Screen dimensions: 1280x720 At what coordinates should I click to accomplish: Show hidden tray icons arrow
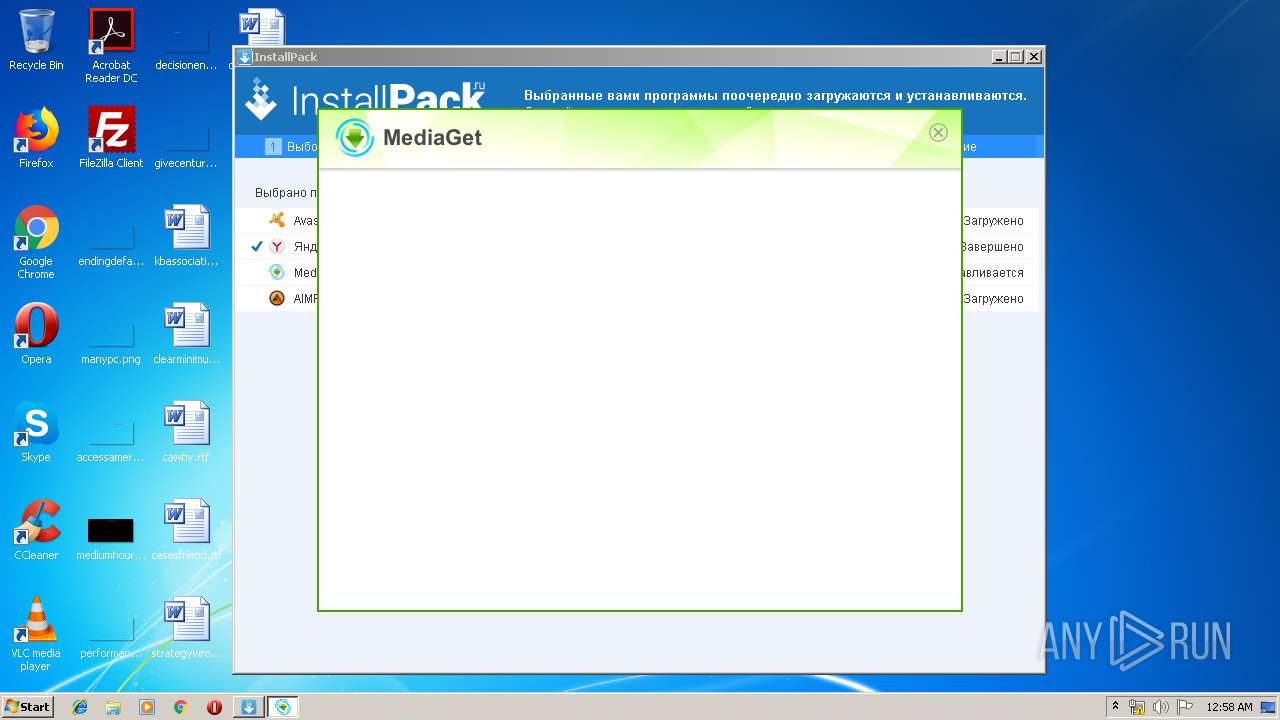(x=1116, y=707)
